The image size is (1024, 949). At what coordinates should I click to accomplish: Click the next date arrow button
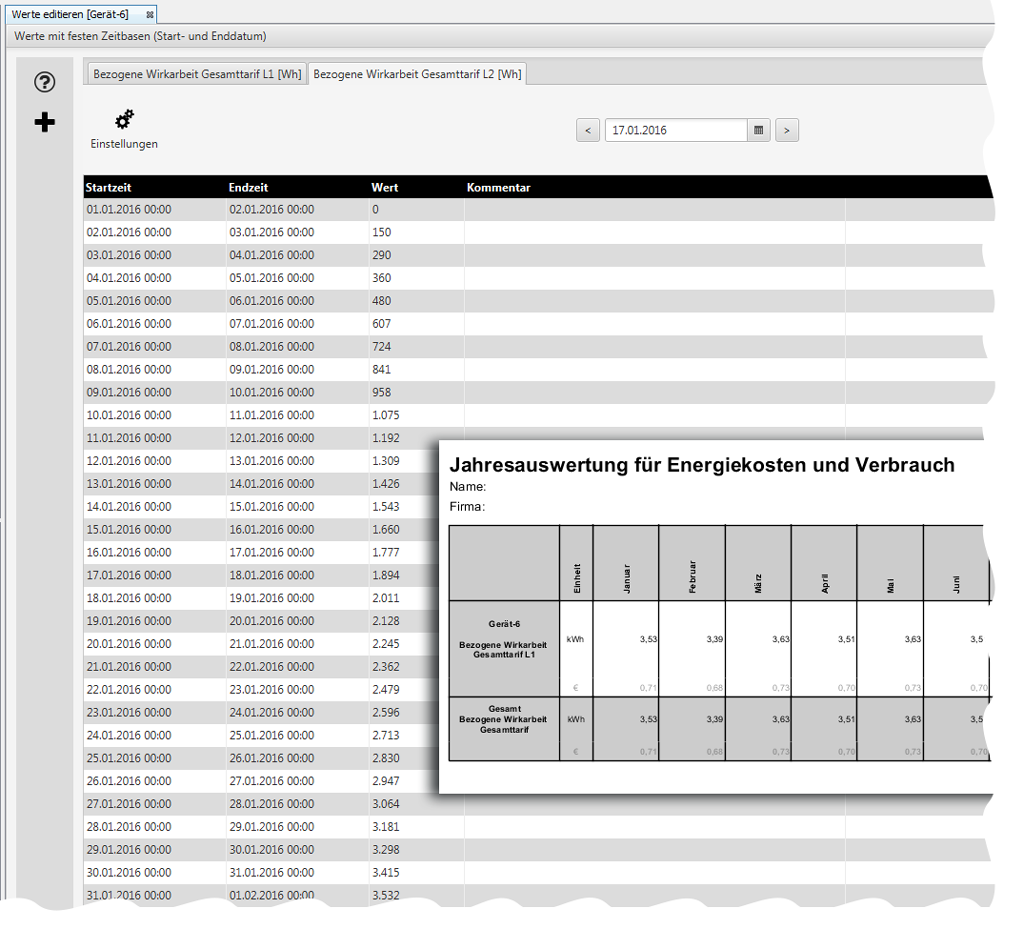pyautogui.click(x=787, y=130)
